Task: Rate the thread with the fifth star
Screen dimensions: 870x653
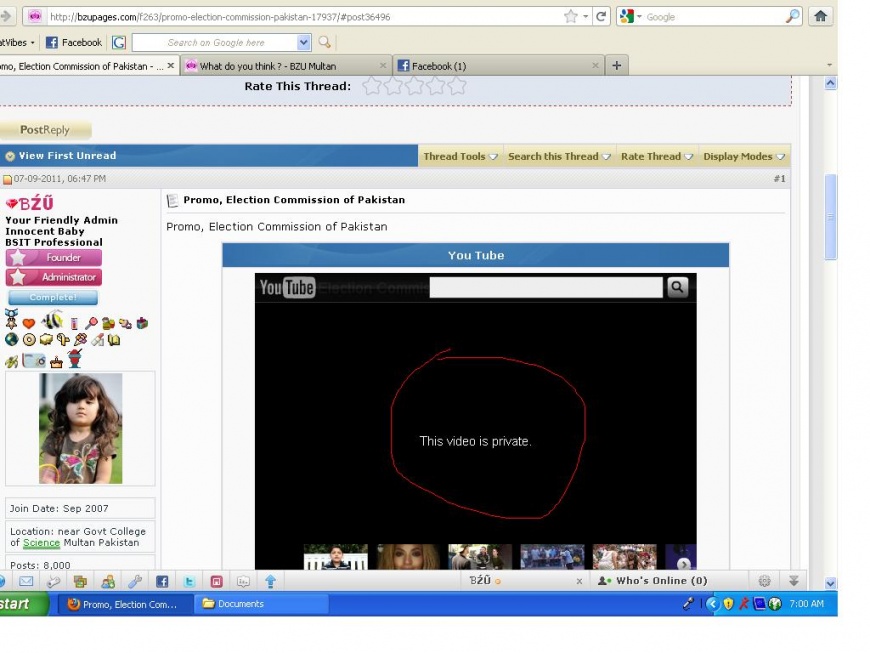Action: [457, 86]
